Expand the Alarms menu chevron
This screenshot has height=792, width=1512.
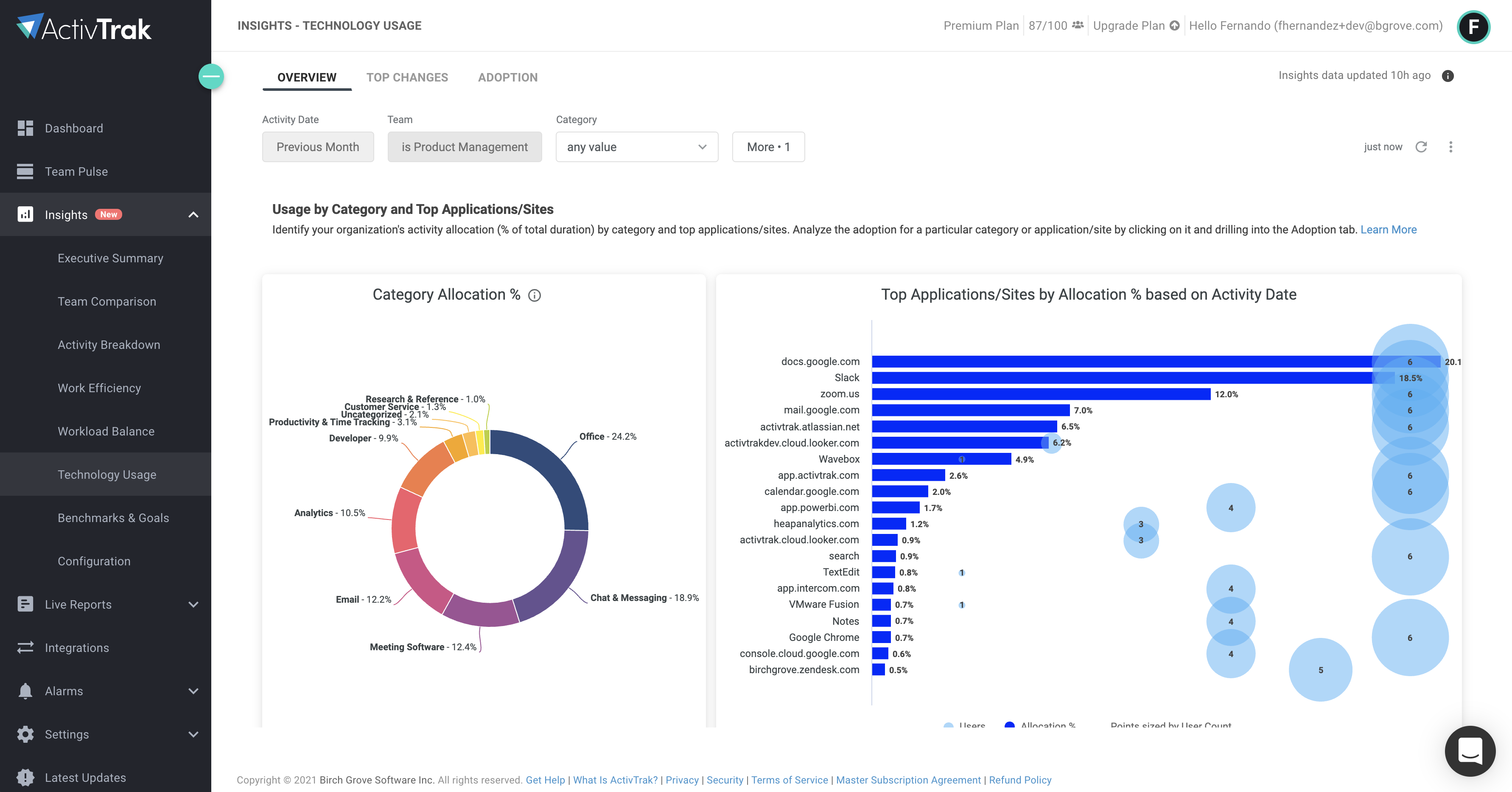[x=193, y=691]
